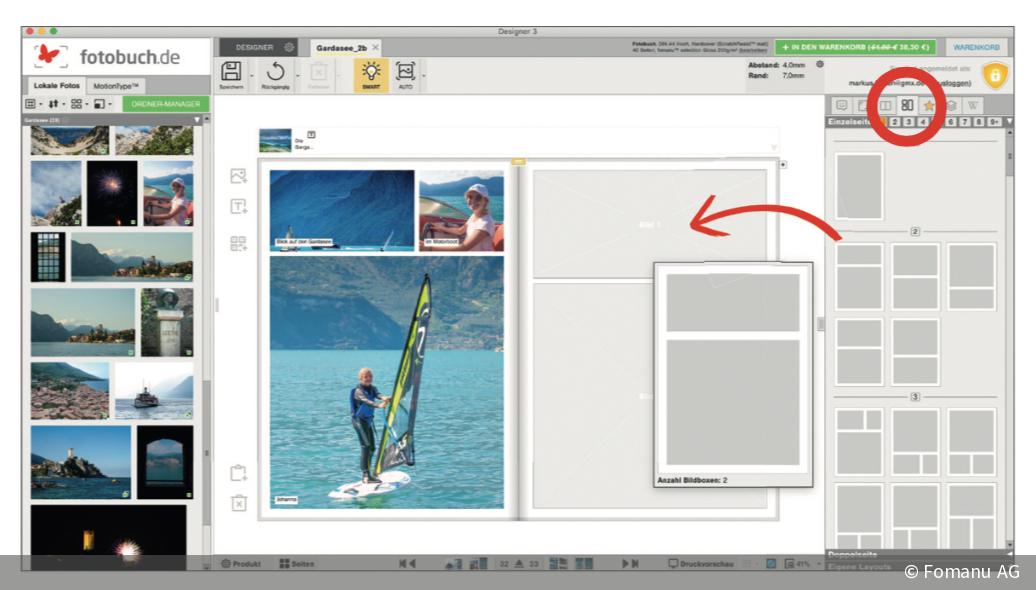Click empty image box Bild 1 on right page

point(649,225)
